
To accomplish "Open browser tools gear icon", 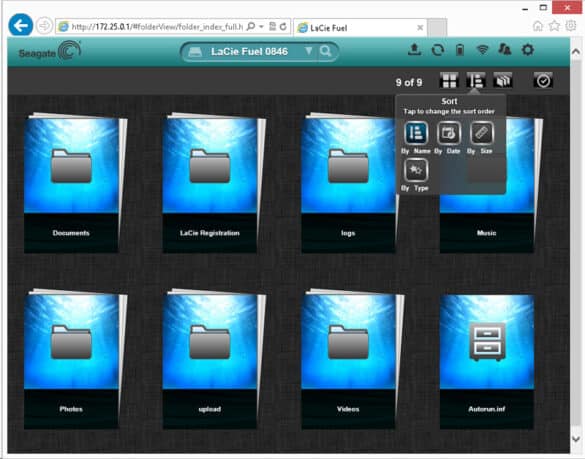I will click(x=571, y=26).
